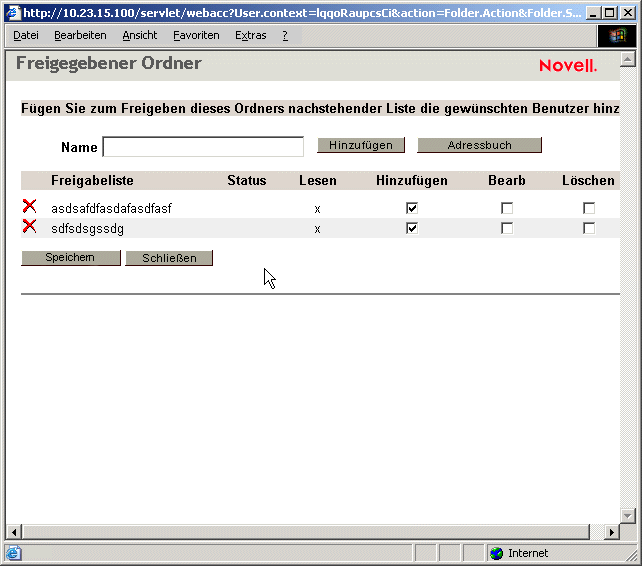The image size is (642, 566).
Task: Toggle Hinzufügen checkbox for asdsafdfasdafasdfasf
Action: click(412, 208)
